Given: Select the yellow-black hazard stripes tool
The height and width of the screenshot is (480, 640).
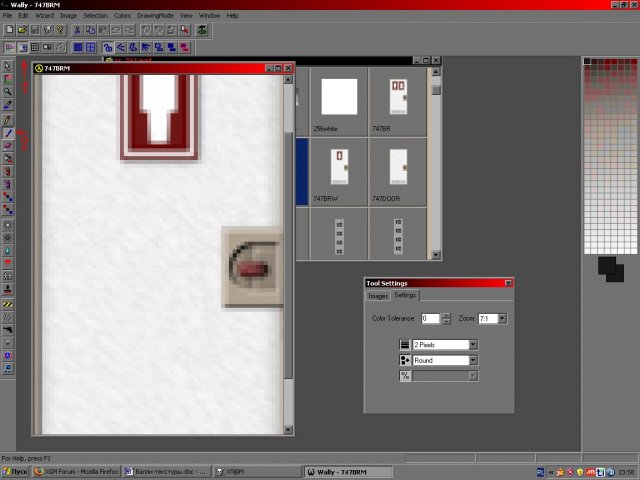Looking at the screenshot, I should 8,304.
